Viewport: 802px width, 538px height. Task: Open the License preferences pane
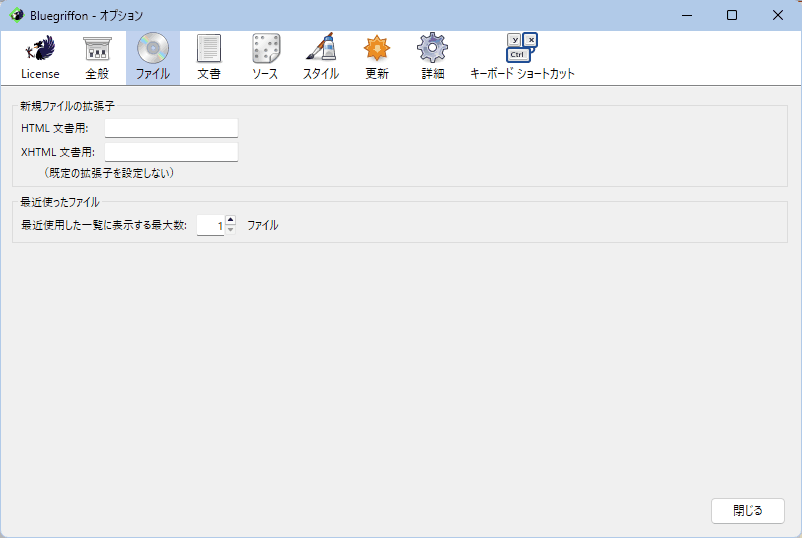coord(40,58)
